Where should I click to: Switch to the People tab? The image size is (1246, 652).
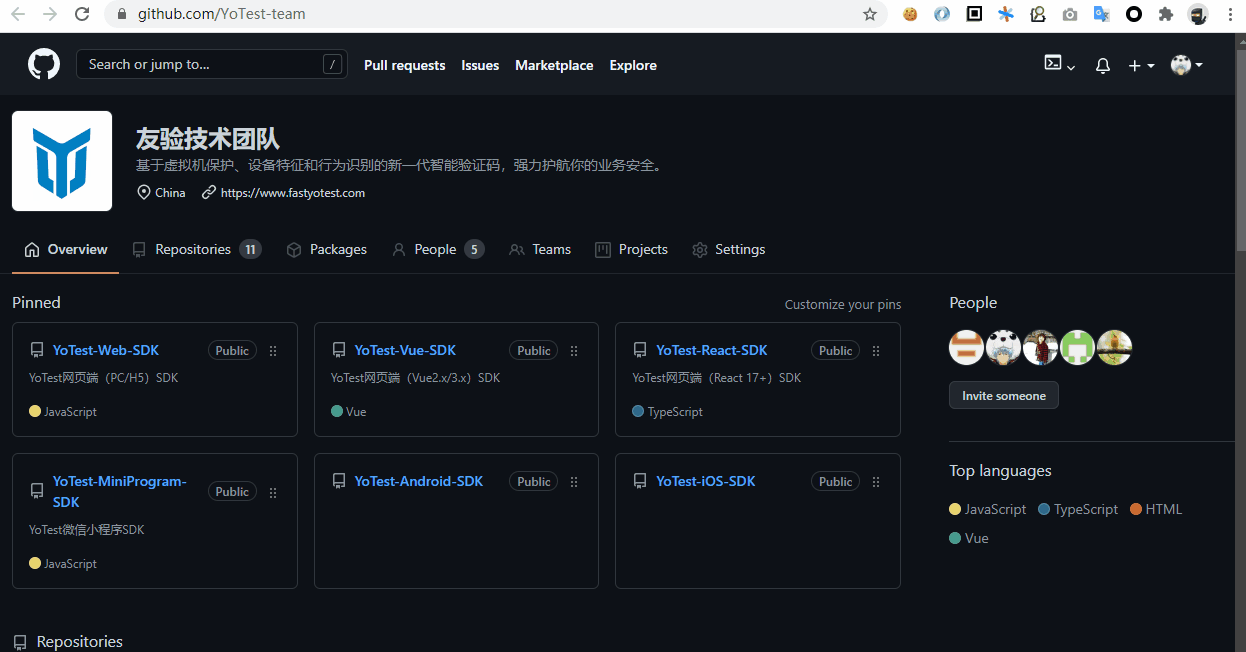[x=438, y=249]
